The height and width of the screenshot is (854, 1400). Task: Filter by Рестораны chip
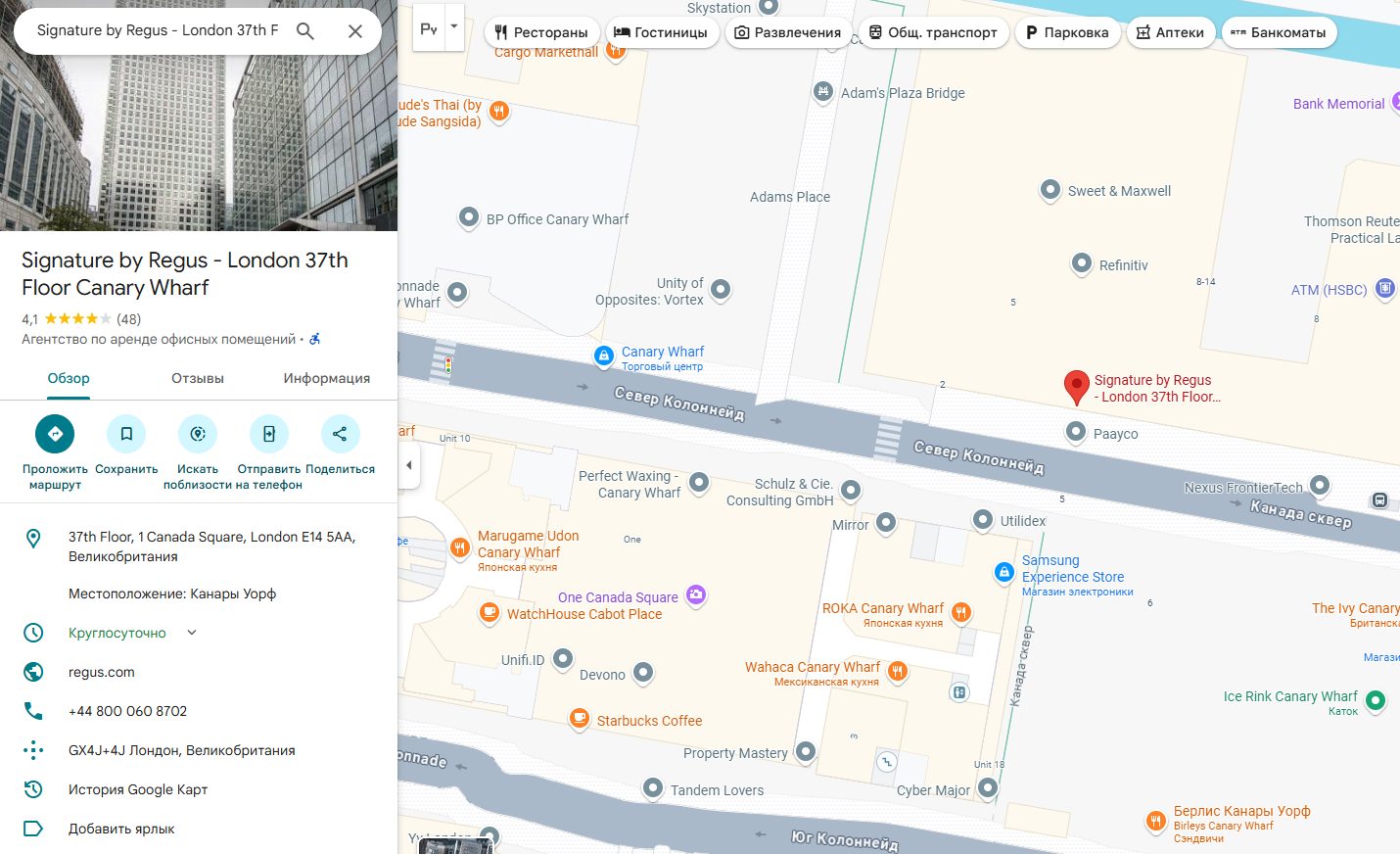[x=541, y=32]
